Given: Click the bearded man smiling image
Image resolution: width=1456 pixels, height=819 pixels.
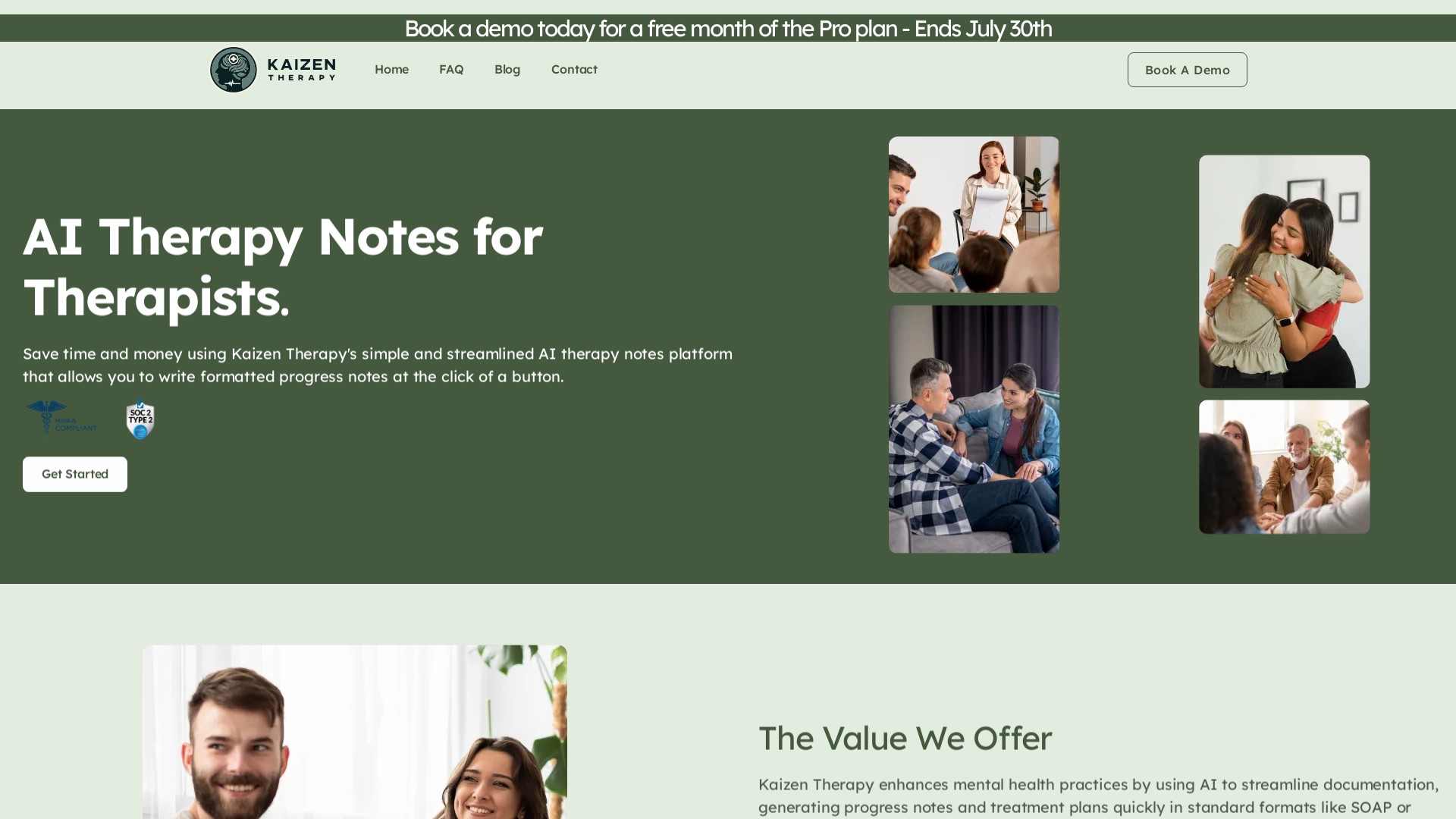Looking at the screenshot, I should (354, 732).
